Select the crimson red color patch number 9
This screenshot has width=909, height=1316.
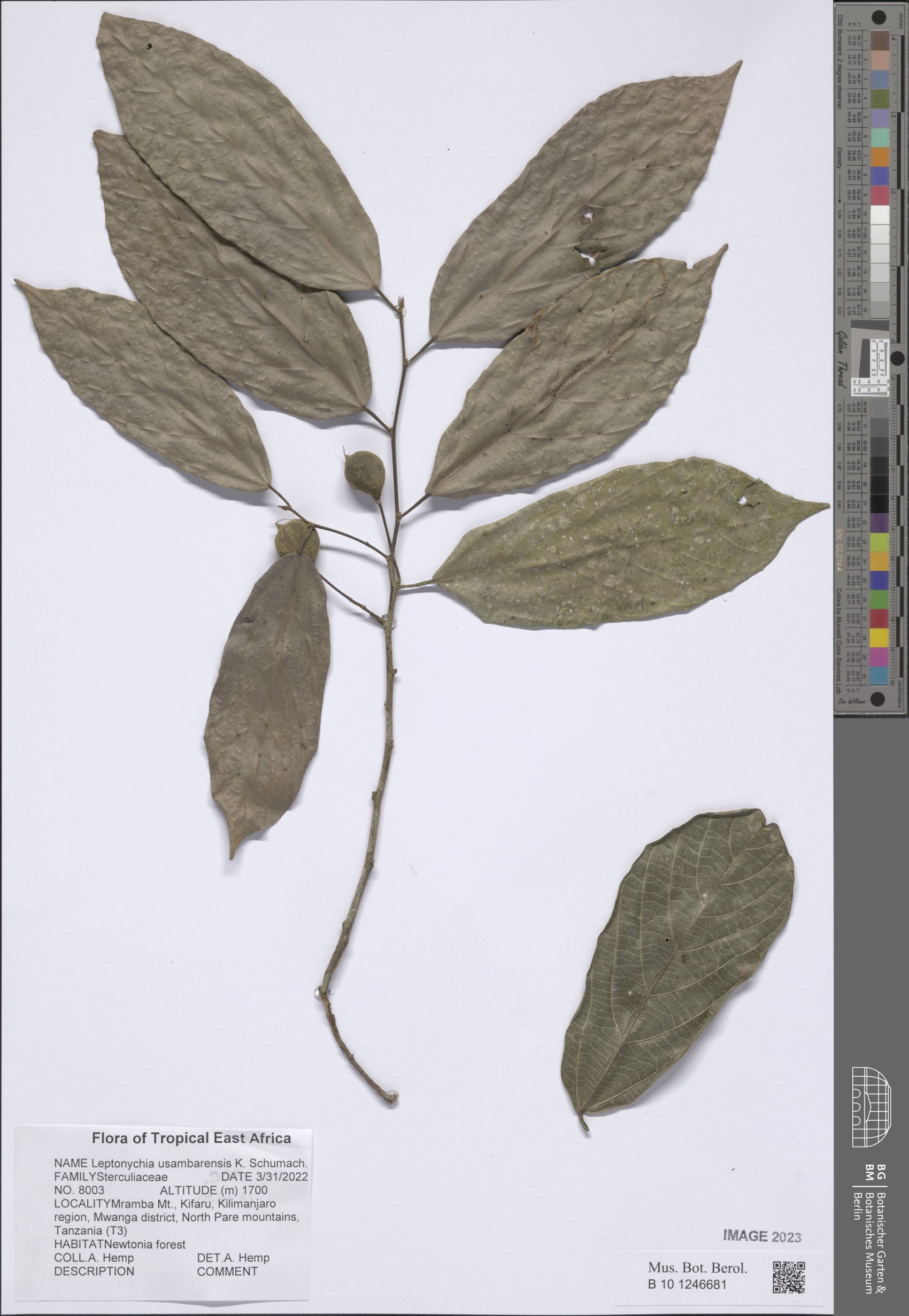(880, 197)
